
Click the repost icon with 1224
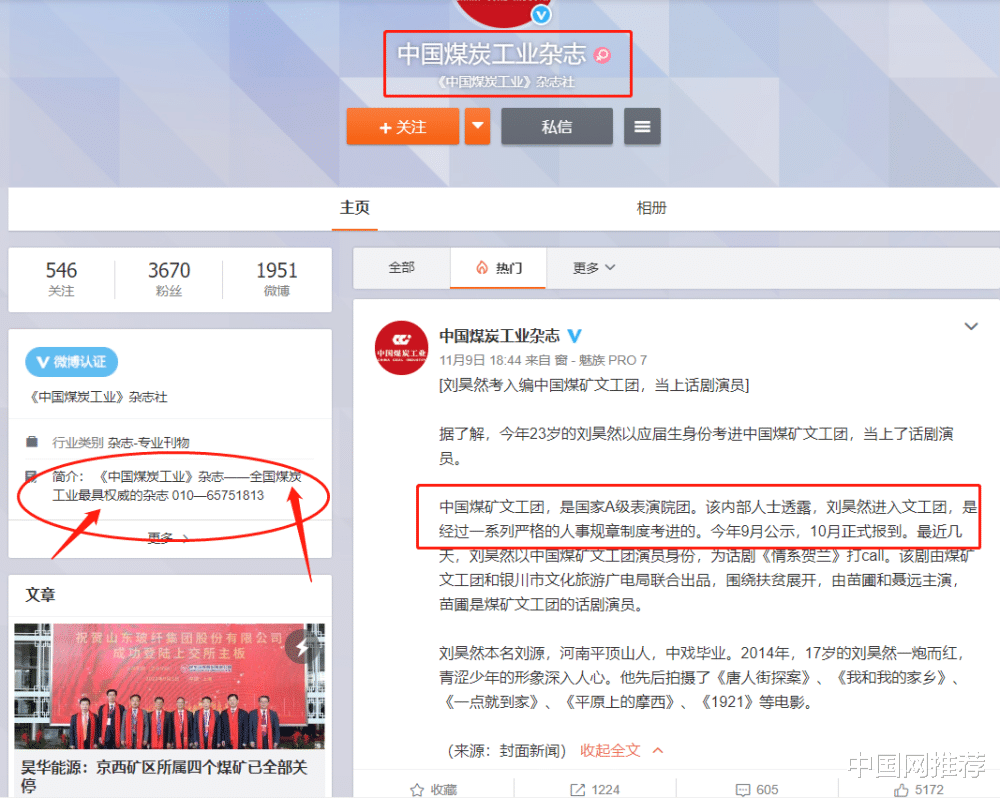[x=577, y=790]
